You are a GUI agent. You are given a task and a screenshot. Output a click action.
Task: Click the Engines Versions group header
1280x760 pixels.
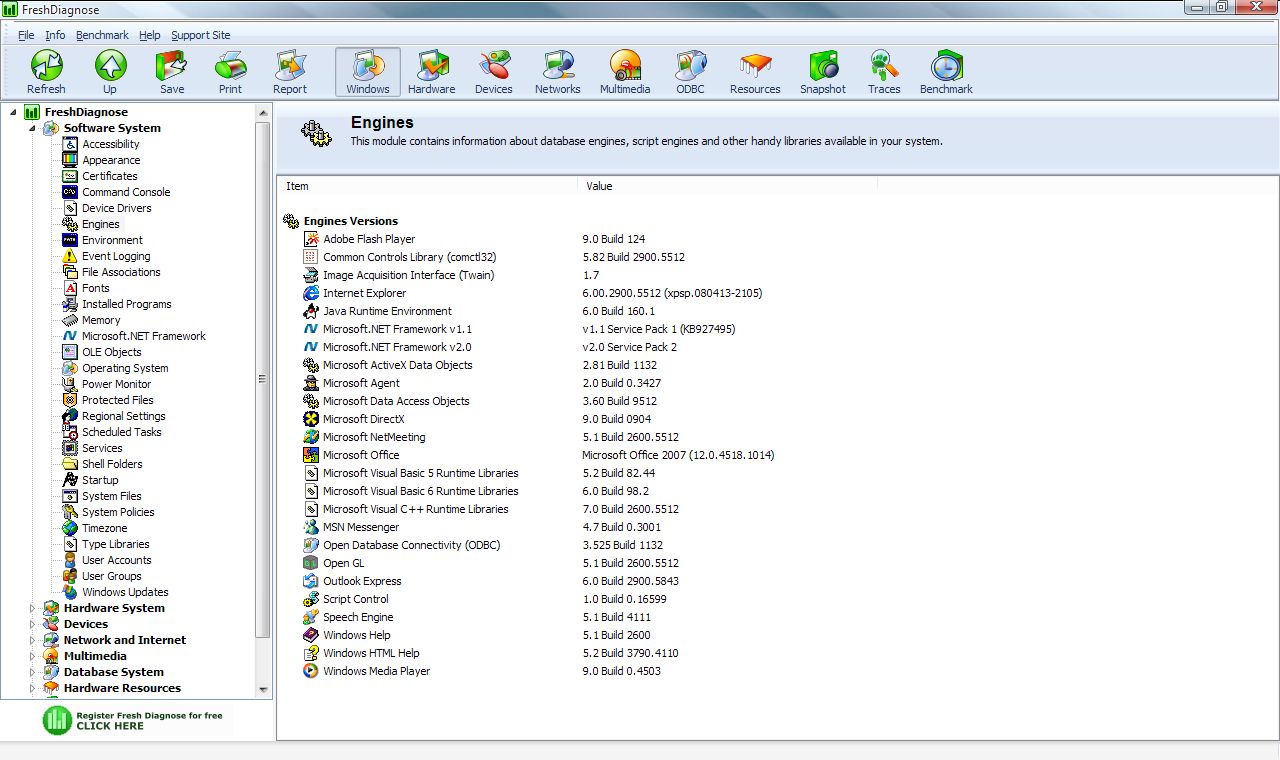350,221
